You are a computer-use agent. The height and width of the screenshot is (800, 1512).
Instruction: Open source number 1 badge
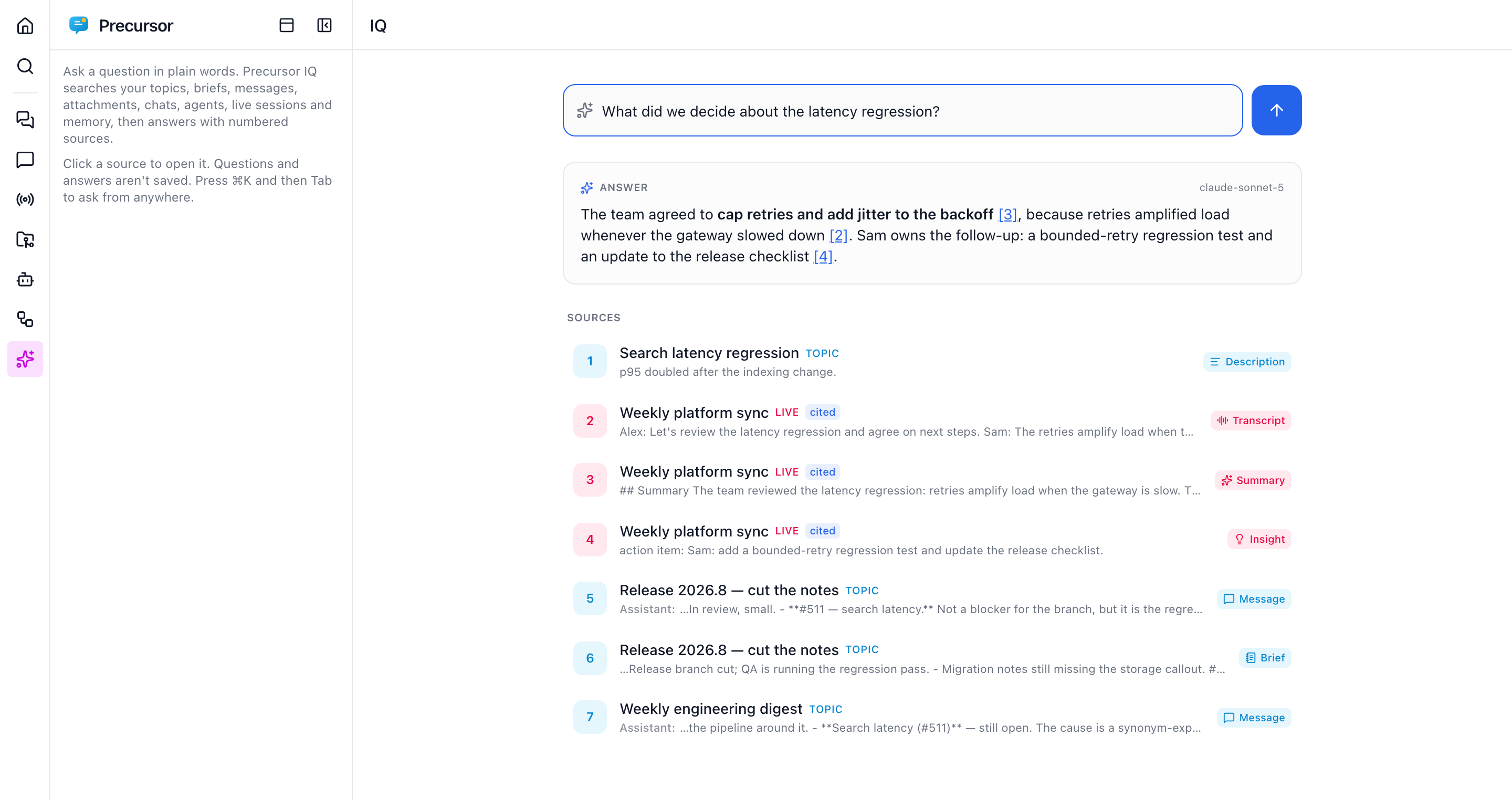590,362
